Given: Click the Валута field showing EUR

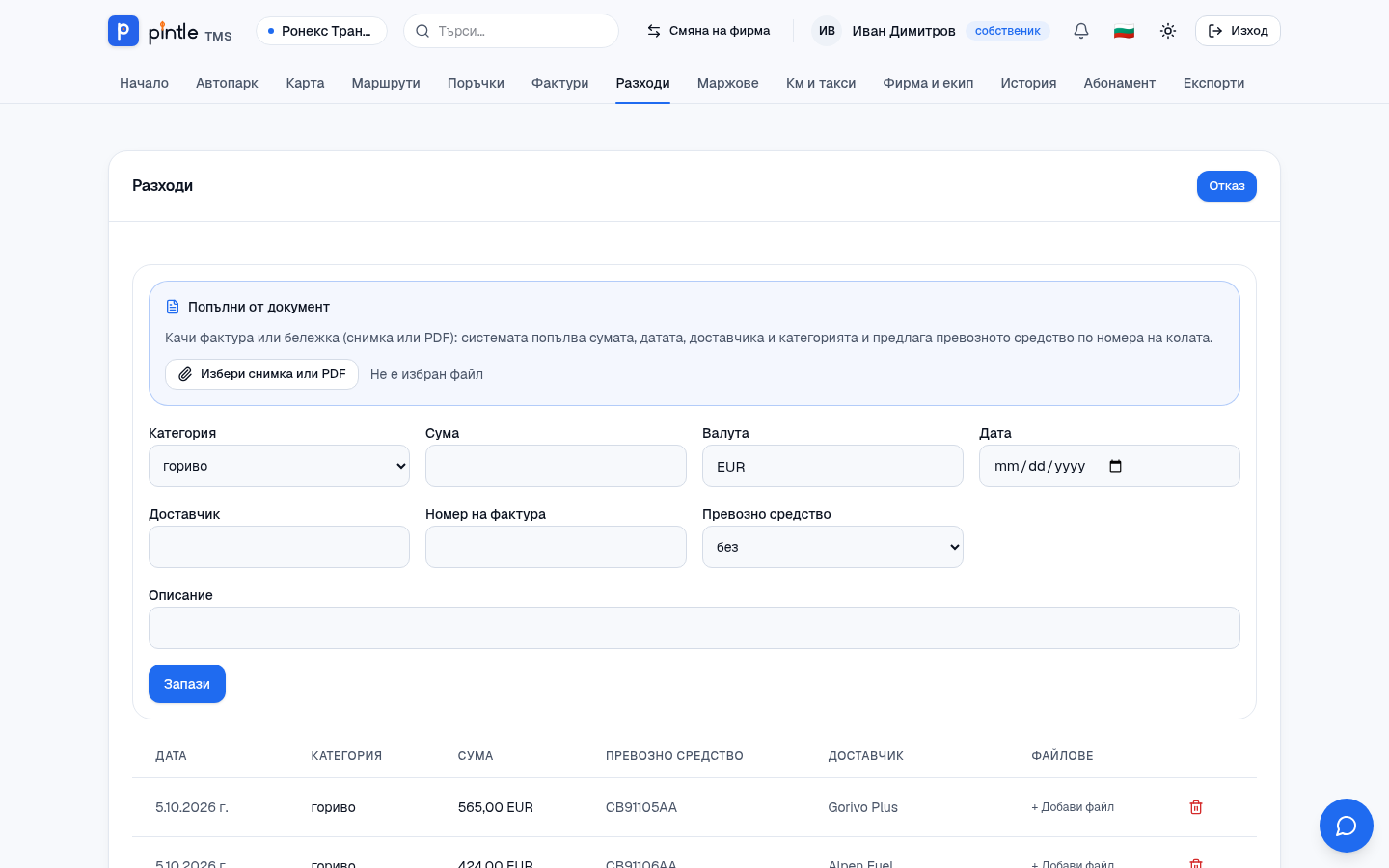Looking at the screenshot, I should coord(832,466).
